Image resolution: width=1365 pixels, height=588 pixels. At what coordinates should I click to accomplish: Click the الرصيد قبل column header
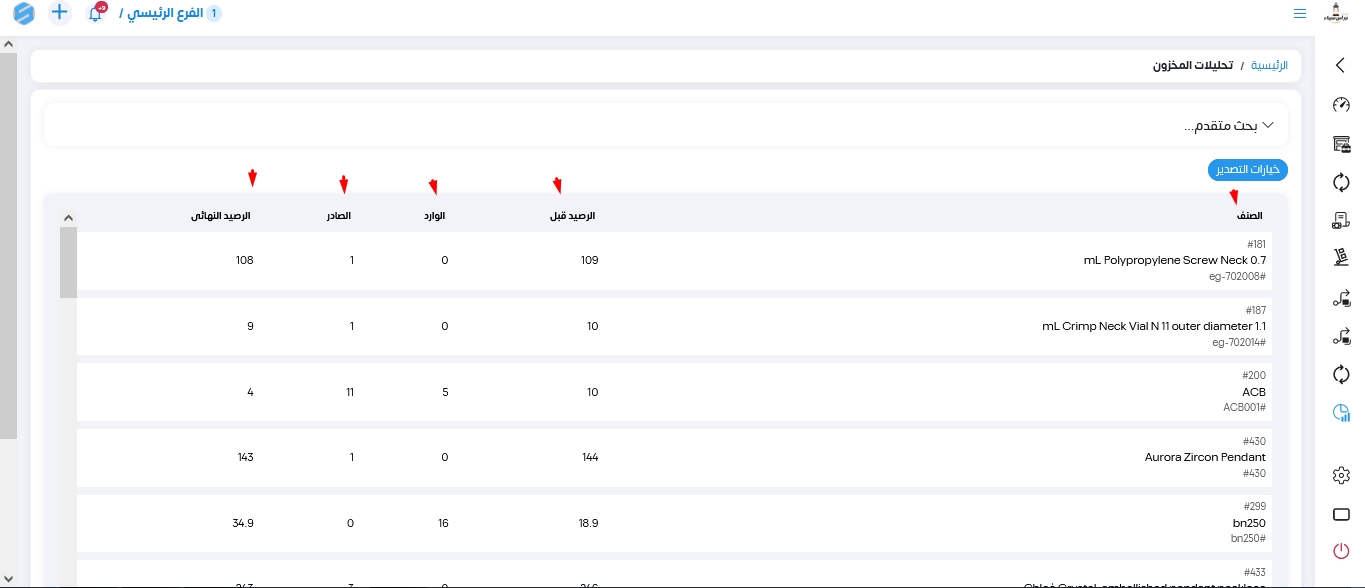click(x=575, y=216)
